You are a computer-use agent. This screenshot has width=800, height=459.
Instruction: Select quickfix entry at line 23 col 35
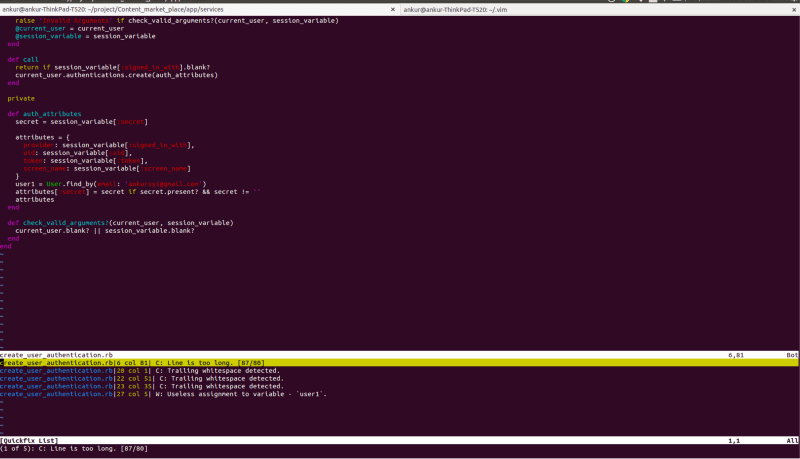click(142, 386)
